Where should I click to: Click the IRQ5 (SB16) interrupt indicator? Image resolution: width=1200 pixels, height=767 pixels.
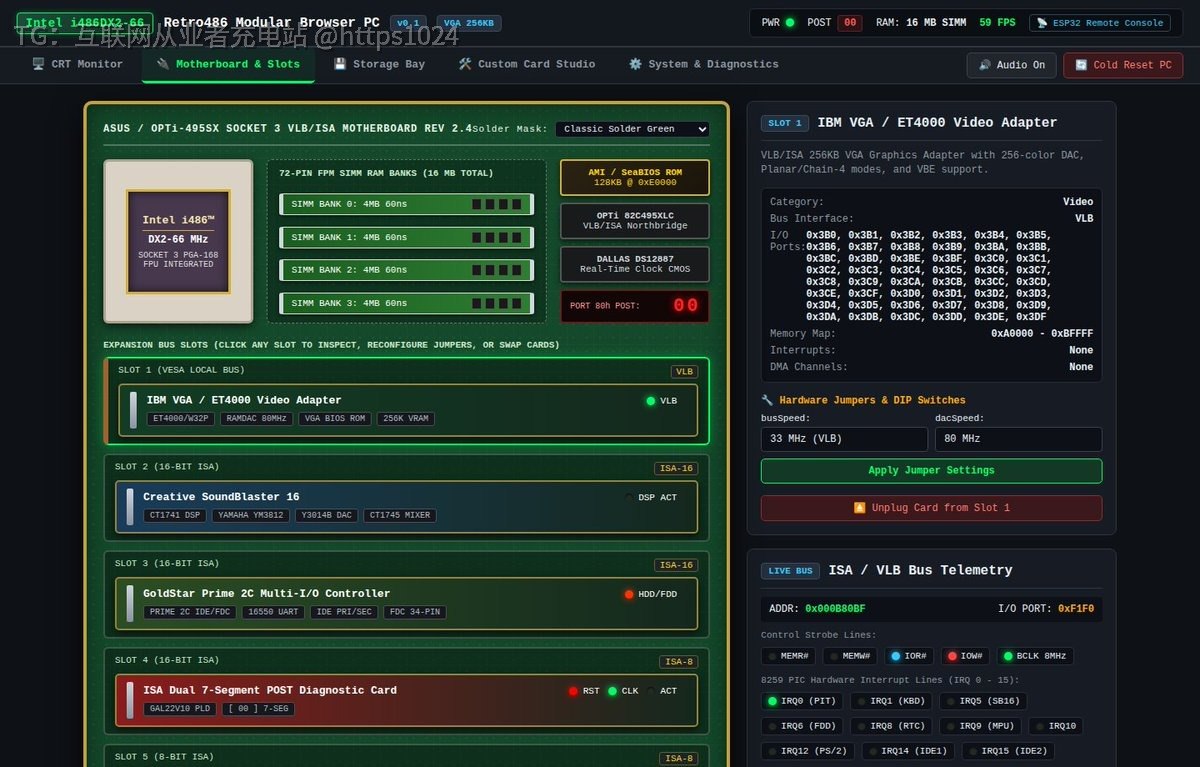point(983,701)
